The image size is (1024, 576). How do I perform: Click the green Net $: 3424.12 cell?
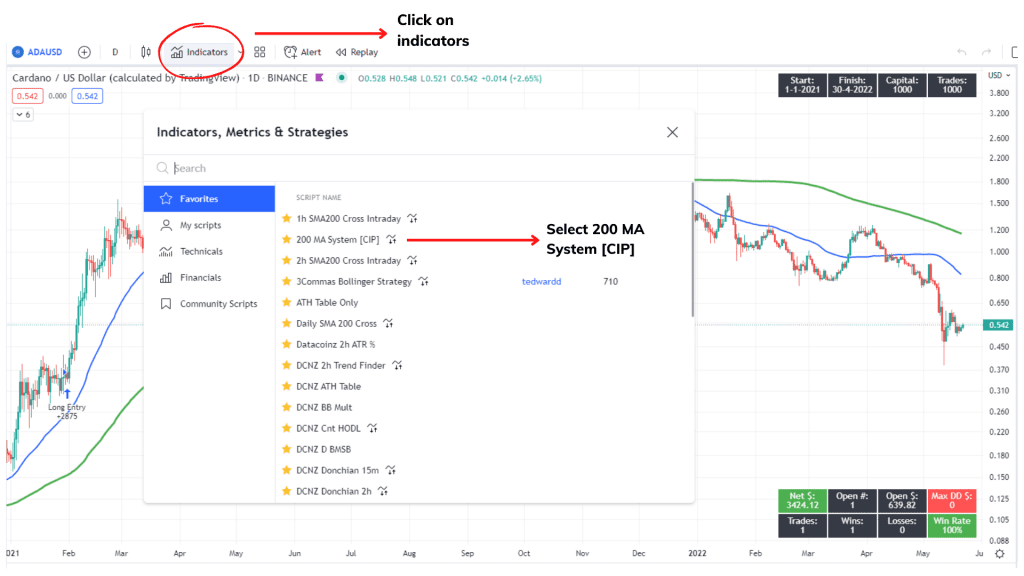click(803, 501)
